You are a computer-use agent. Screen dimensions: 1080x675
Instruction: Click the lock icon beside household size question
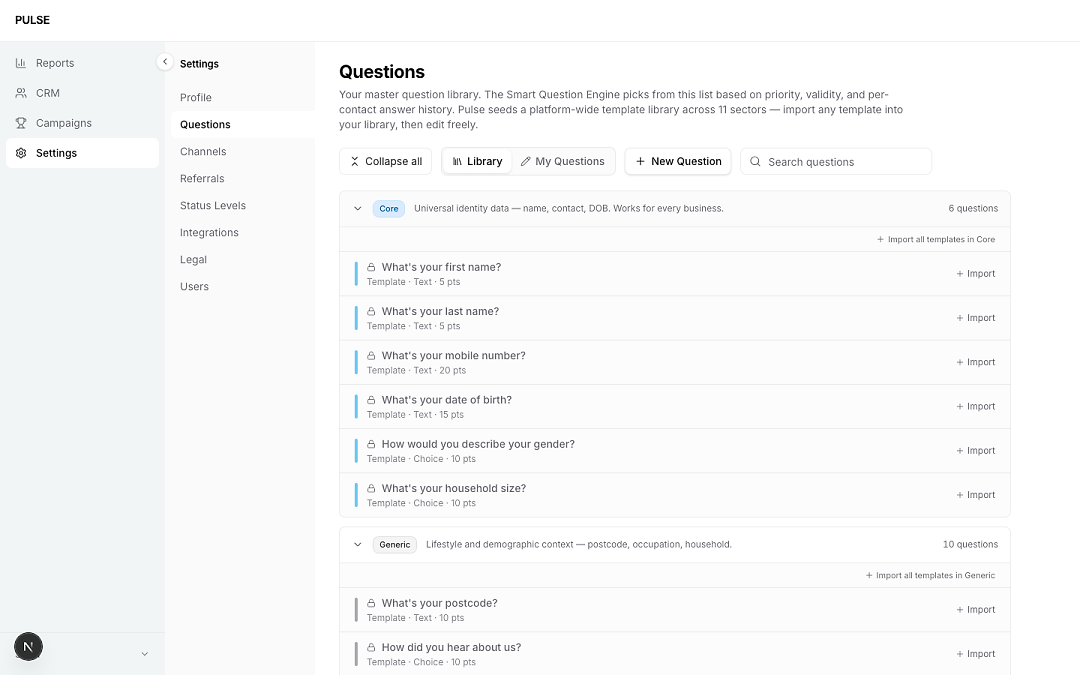(371, 488)
